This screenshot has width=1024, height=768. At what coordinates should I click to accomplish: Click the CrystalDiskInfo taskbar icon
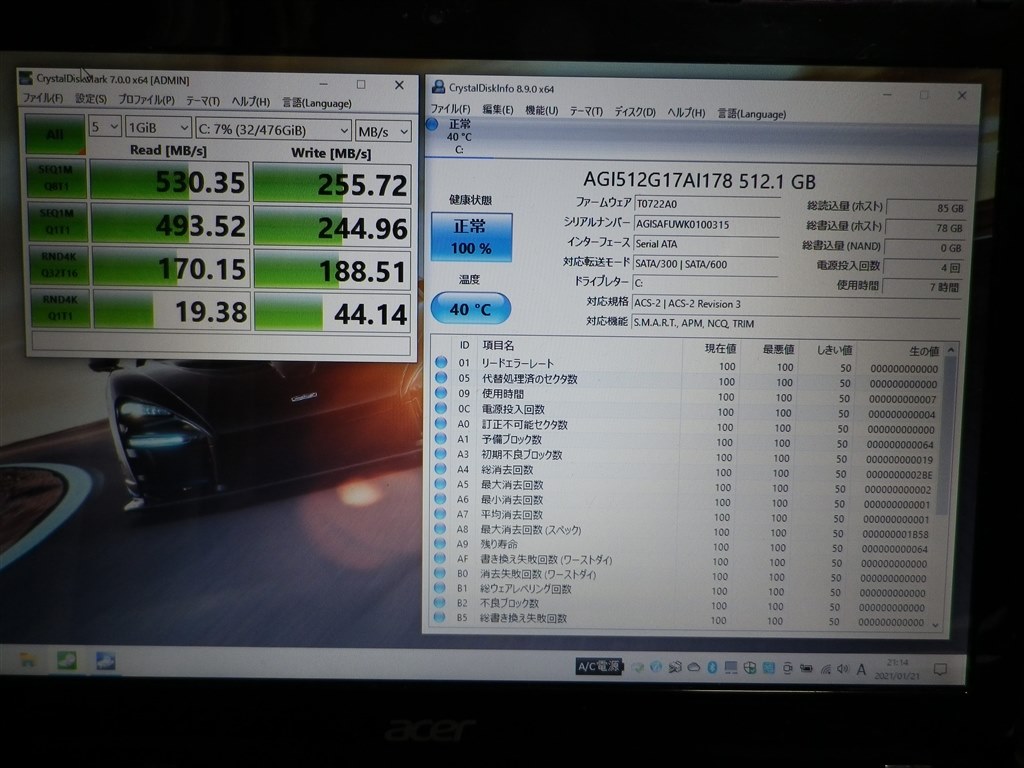[104, 661]
